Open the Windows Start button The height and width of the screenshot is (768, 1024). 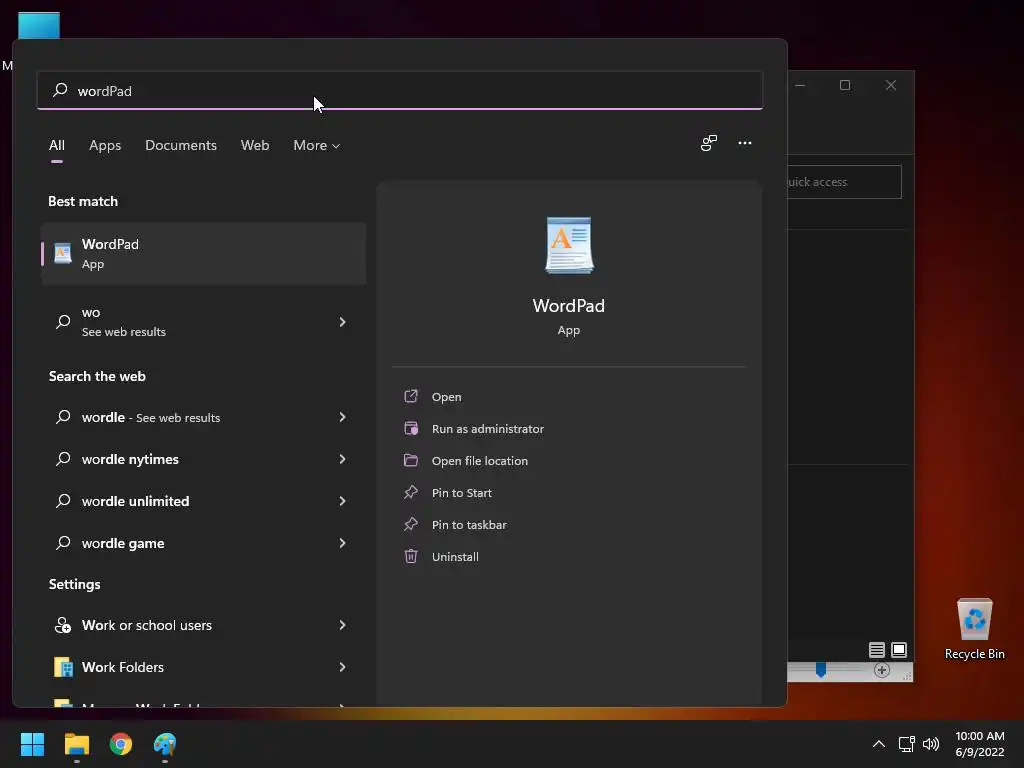[32, 744]
